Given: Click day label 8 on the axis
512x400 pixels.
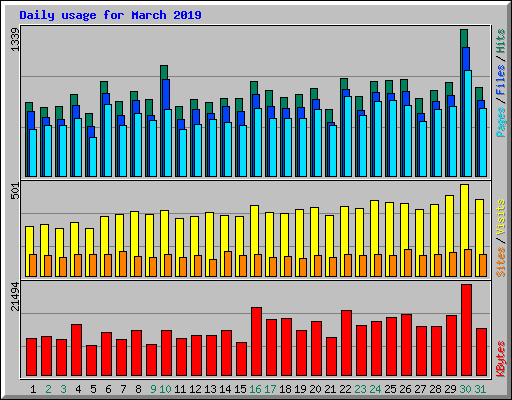Looking at the screenshot, I should pyautogui.click(x=138, y=389).
